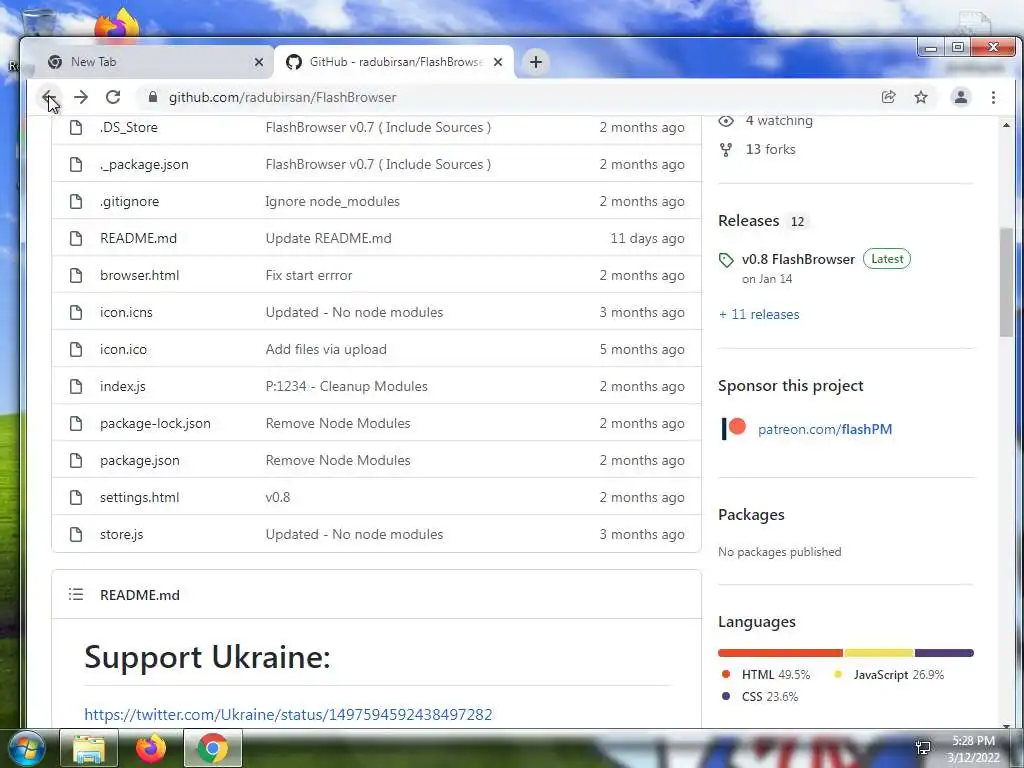Click the file icon beside .DS_Store

click(76, 127)
